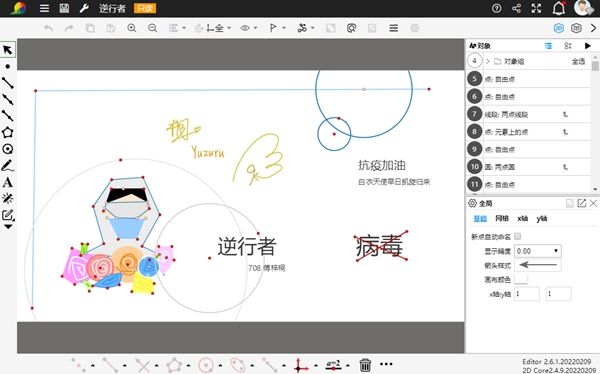
Task: Switch to the x-axis tab
Action: coord(522,219)
